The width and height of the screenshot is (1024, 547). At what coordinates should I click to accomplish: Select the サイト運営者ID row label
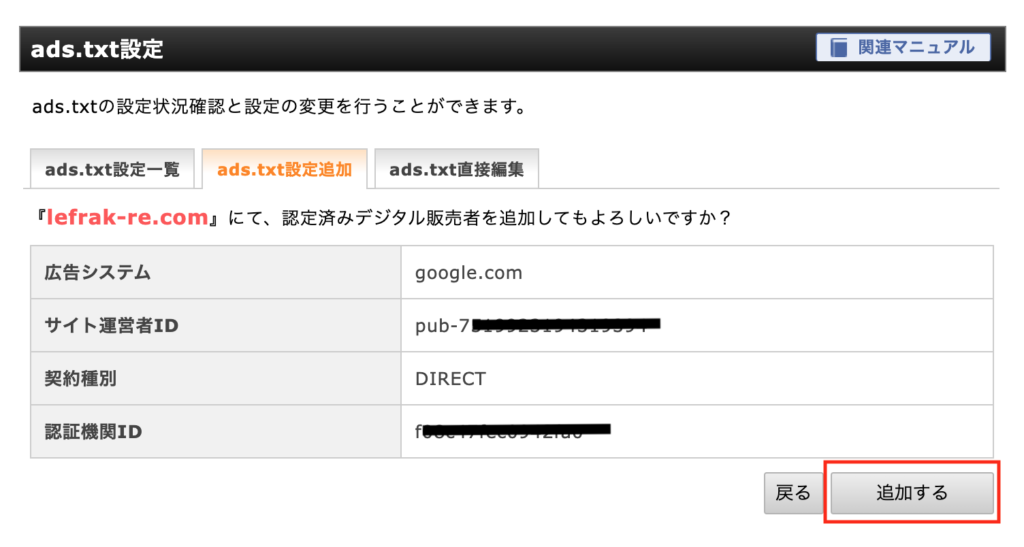216,326
